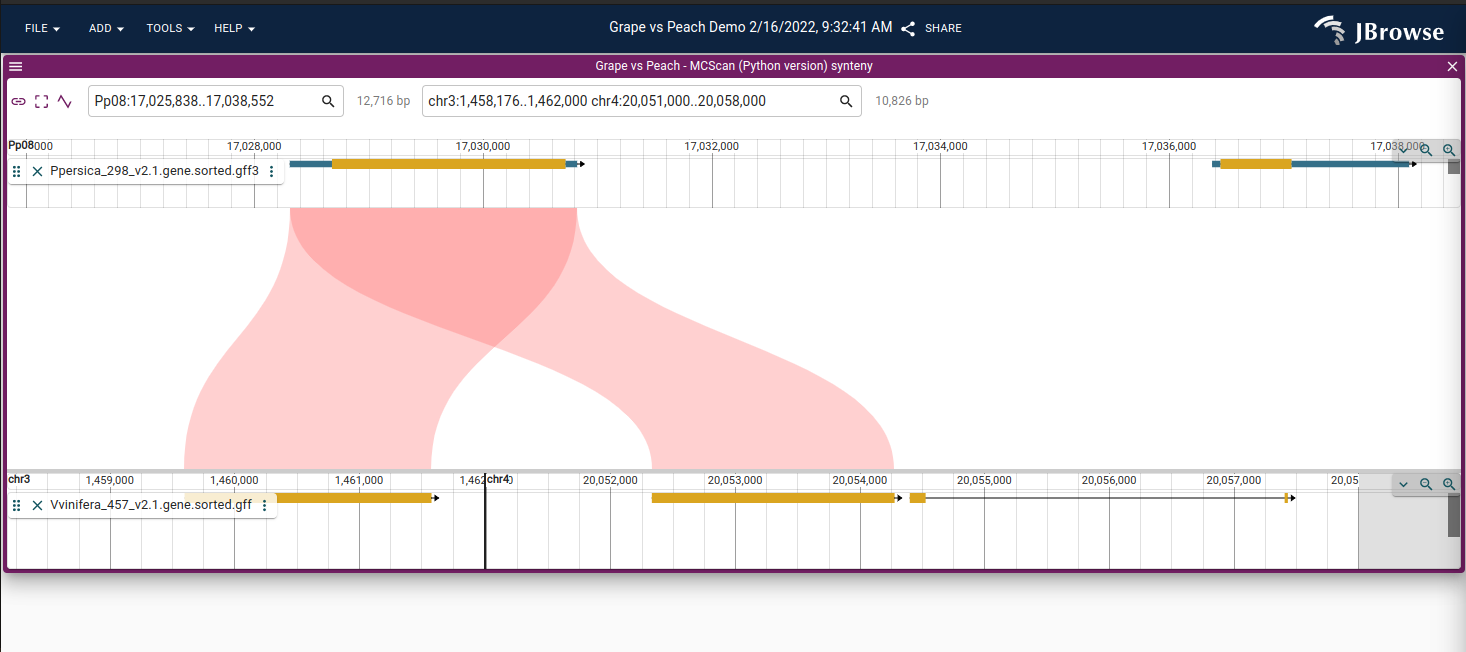This screenshot has width=1466, height=652.
Task: Click the link views chain icon
Action: point(18,101)
